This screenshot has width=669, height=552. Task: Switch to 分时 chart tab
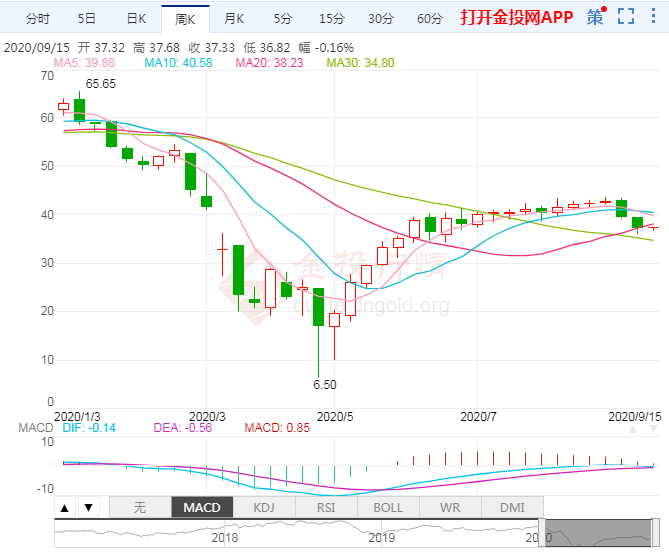tap(38, 18)
